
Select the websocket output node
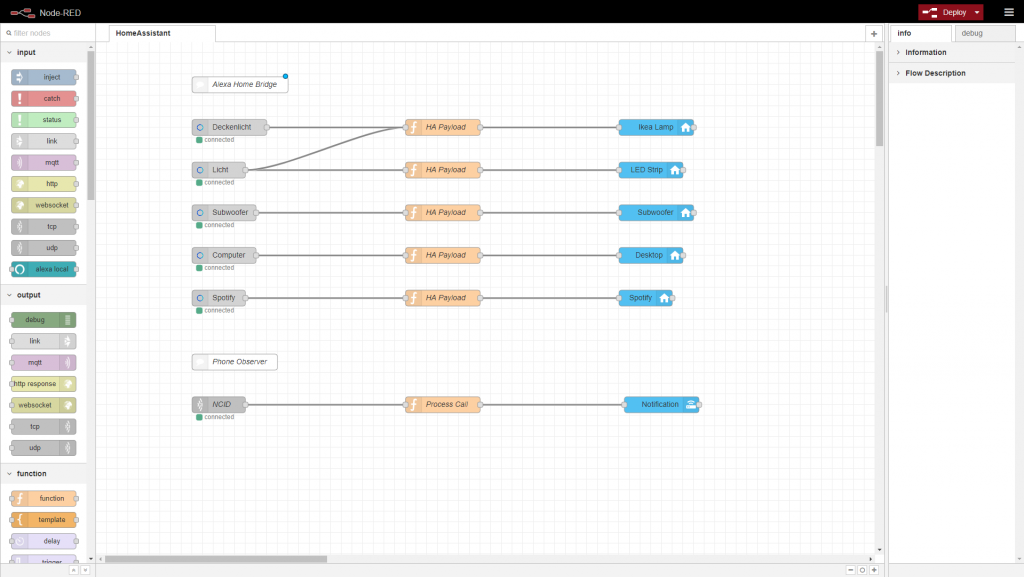click(42, 404)
